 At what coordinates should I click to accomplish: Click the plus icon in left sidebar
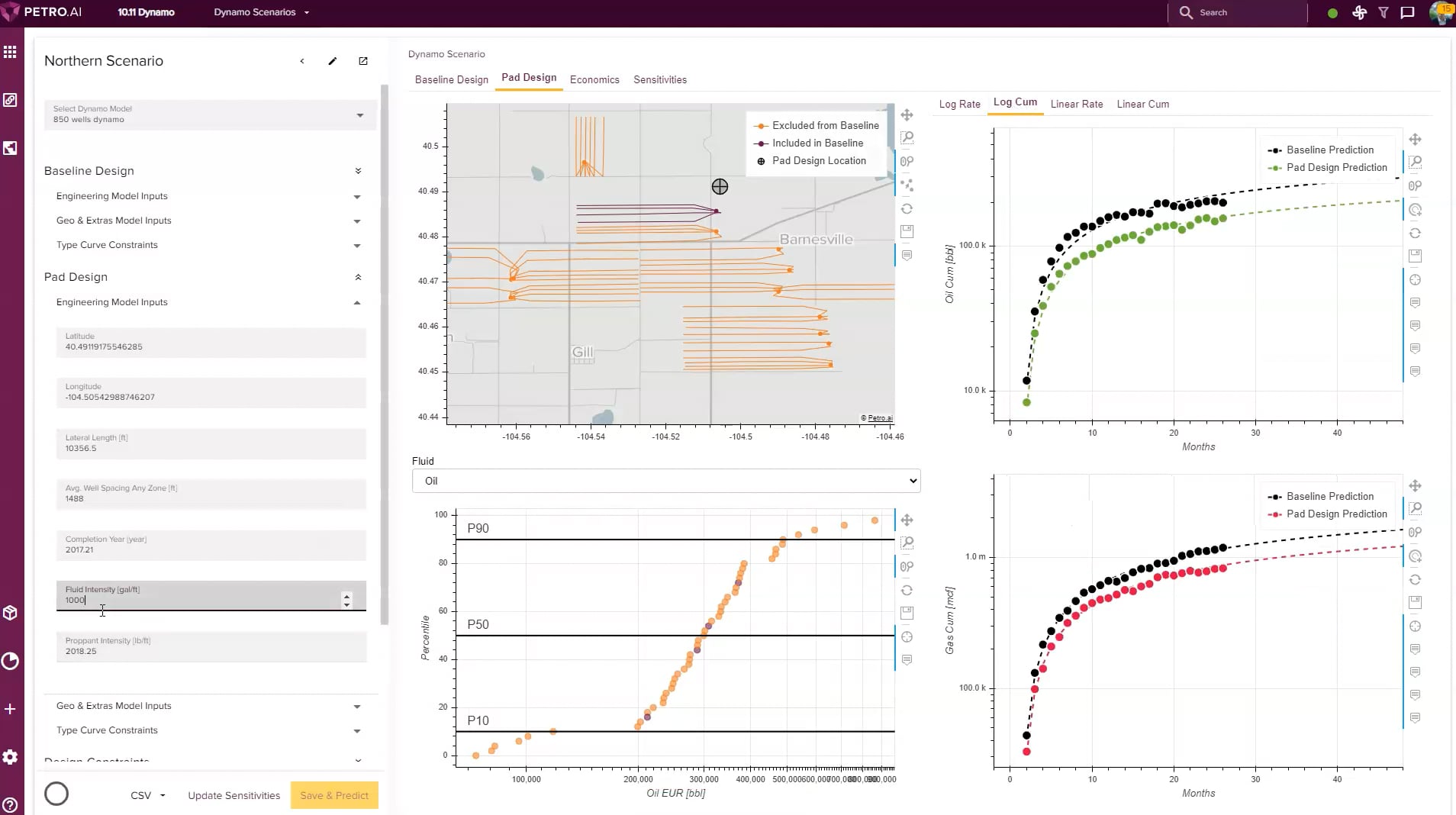(10, 709)
